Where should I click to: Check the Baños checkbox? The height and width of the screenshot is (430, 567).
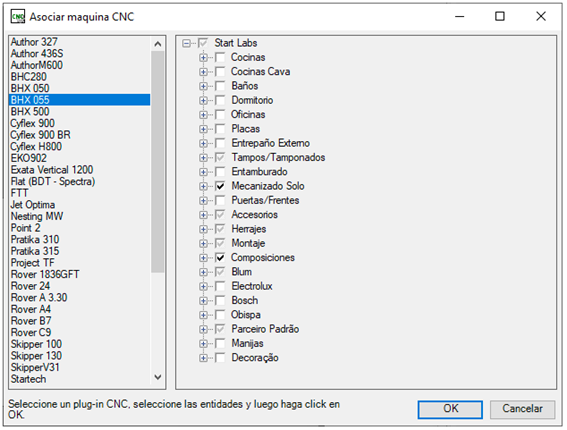220,86
